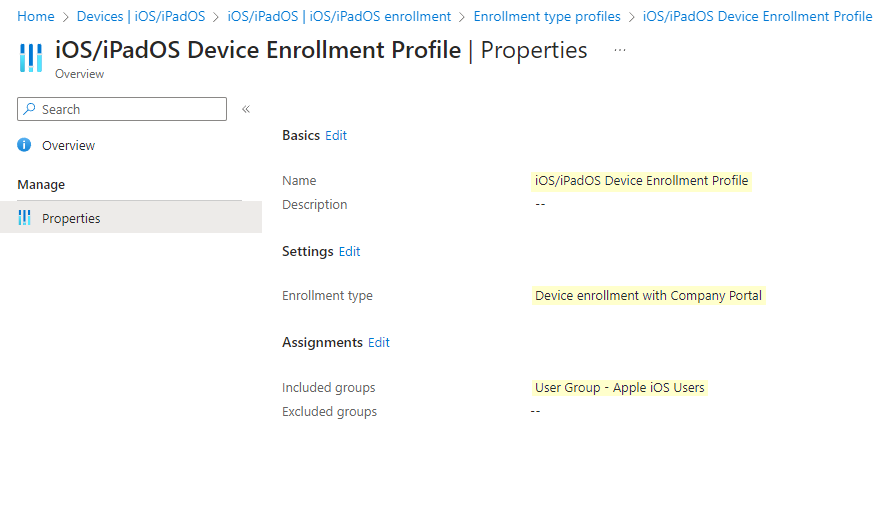Click the Overview info icon in sidebar
This screenshot has width=887, height=517.
(x=24, y=145)
